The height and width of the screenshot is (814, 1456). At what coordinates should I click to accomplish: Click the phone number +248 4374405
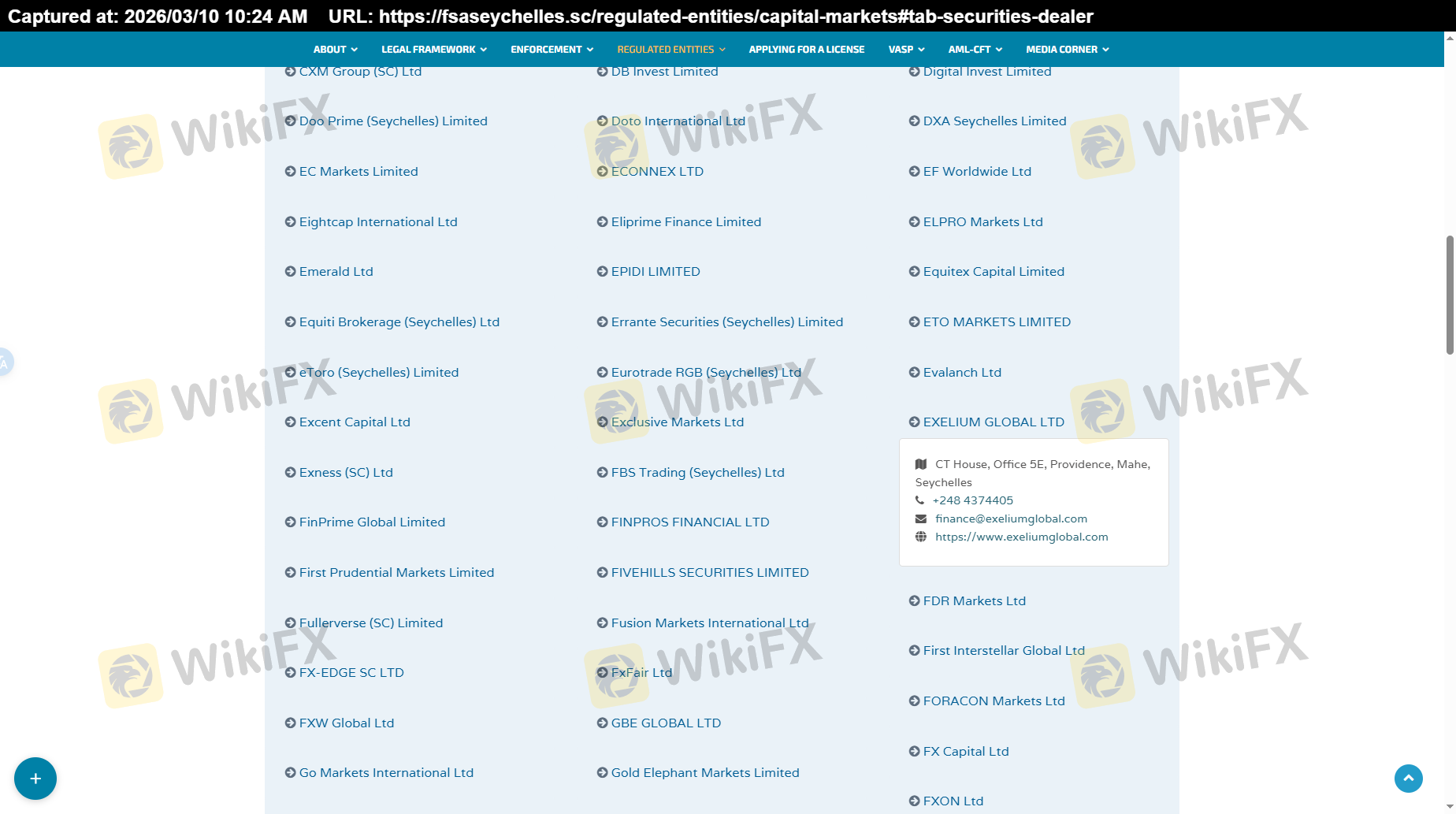point(973,500)
